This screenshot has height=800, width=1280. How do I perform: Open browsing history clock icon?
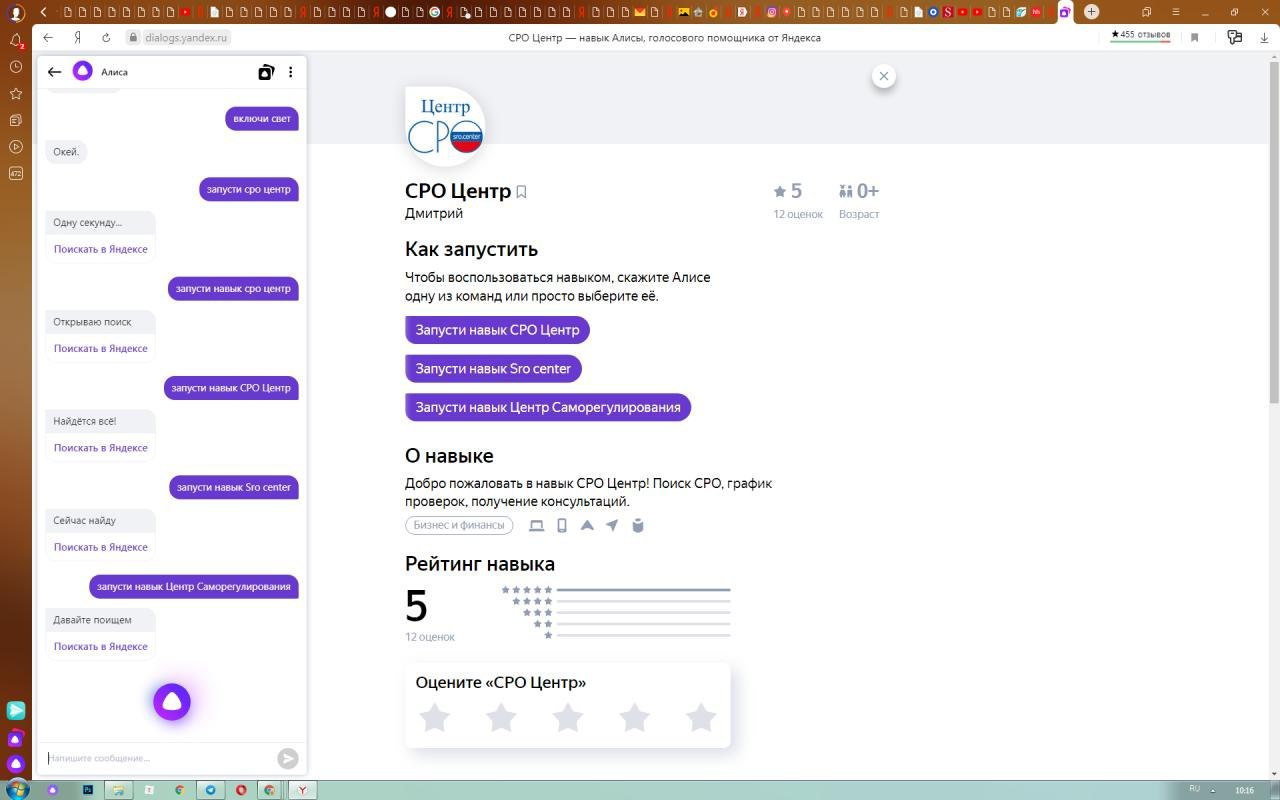click(16, 66)
